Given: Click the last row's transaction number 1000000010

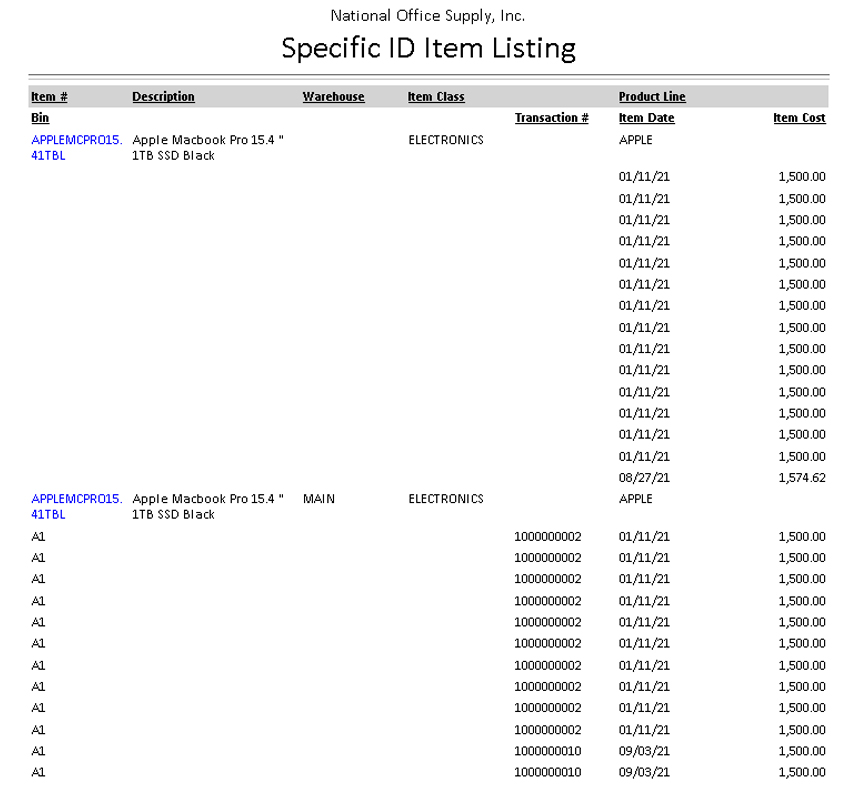Looking at the screenshot, I should (x=547, y=772).
